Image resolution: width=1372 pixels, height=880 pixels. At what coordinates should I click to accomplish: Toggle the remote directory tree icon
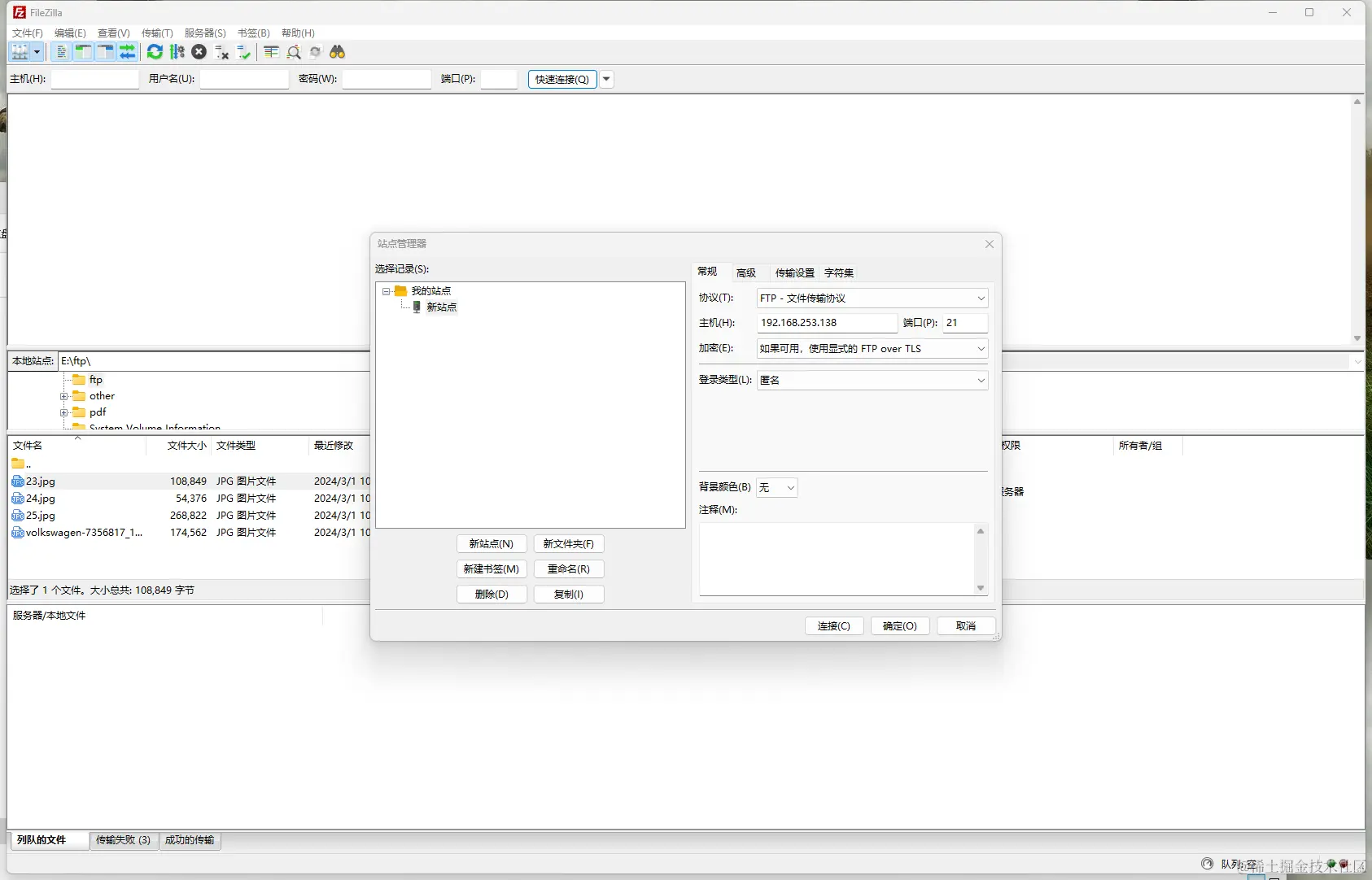(x=105, y=52)
